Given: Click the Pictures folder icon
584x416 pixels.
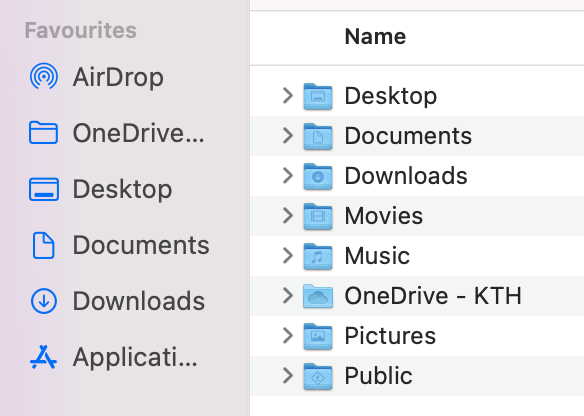Looking at the screenshot, I should [x=318, y=336].
